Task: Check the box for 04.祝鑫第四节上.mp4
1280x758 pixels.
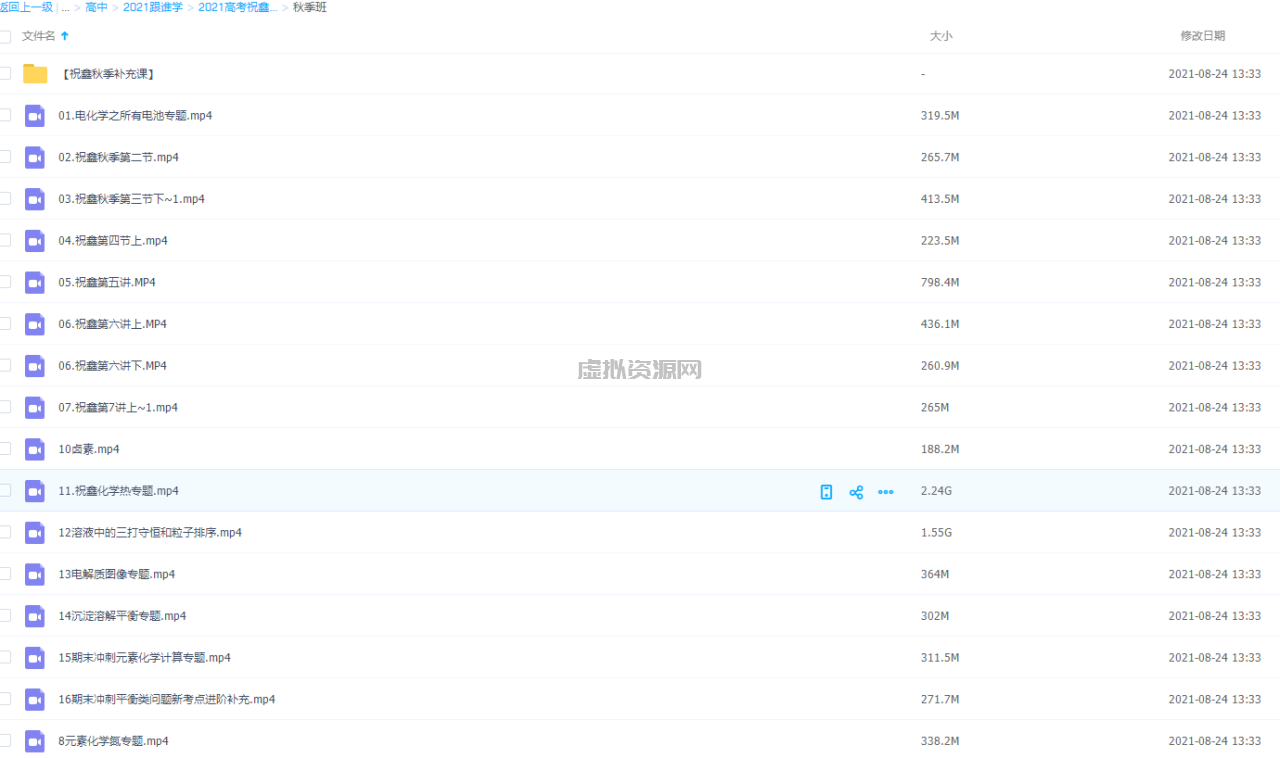Action: point(4,240)
